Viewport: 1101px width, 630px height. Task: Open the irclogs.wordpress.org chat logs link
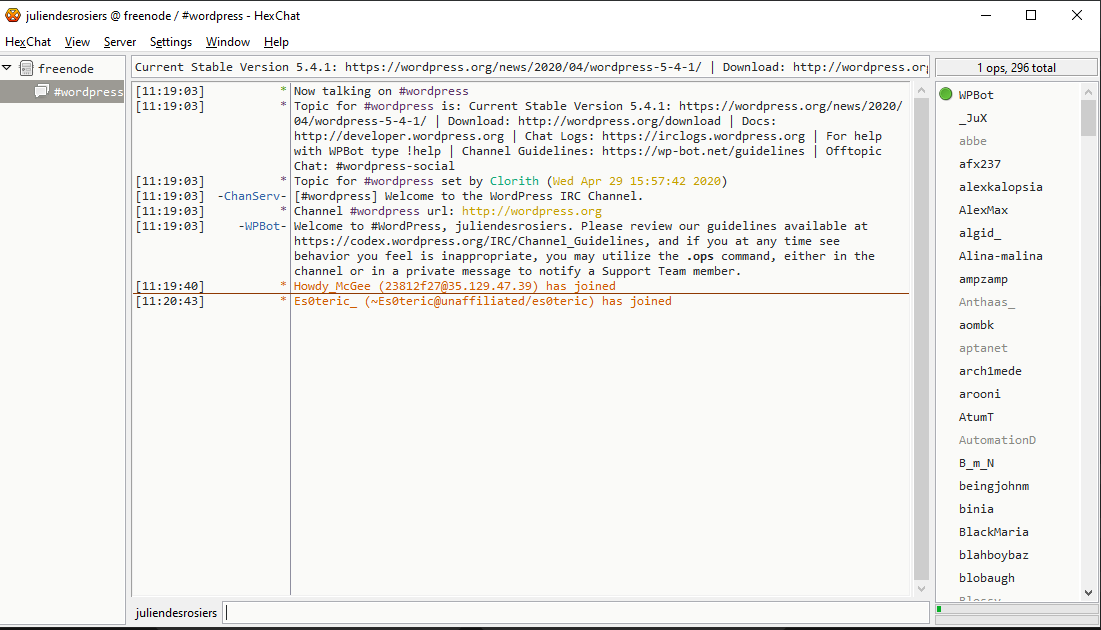[x=703, y=136]
